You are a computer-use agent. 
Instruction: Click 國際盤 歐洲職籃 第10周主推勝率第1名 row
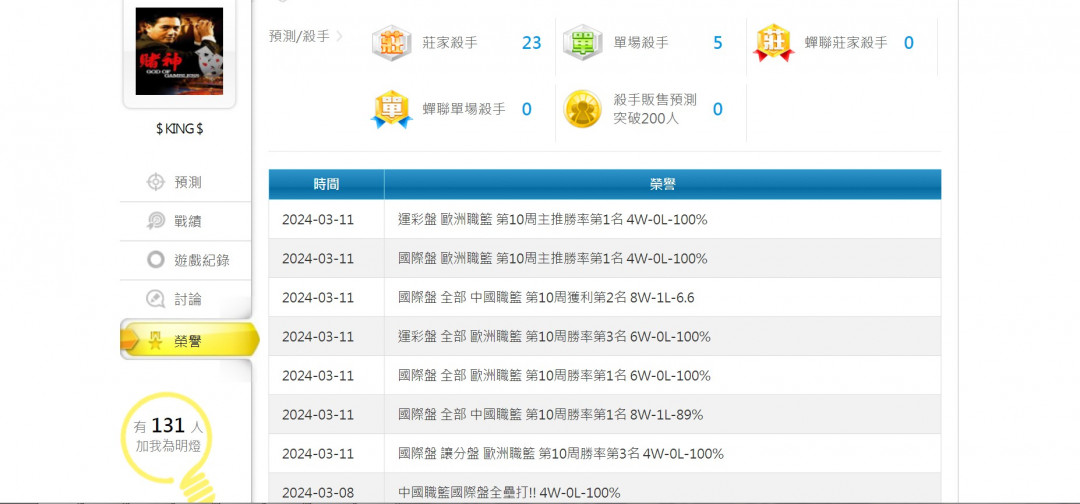[605, 258]
